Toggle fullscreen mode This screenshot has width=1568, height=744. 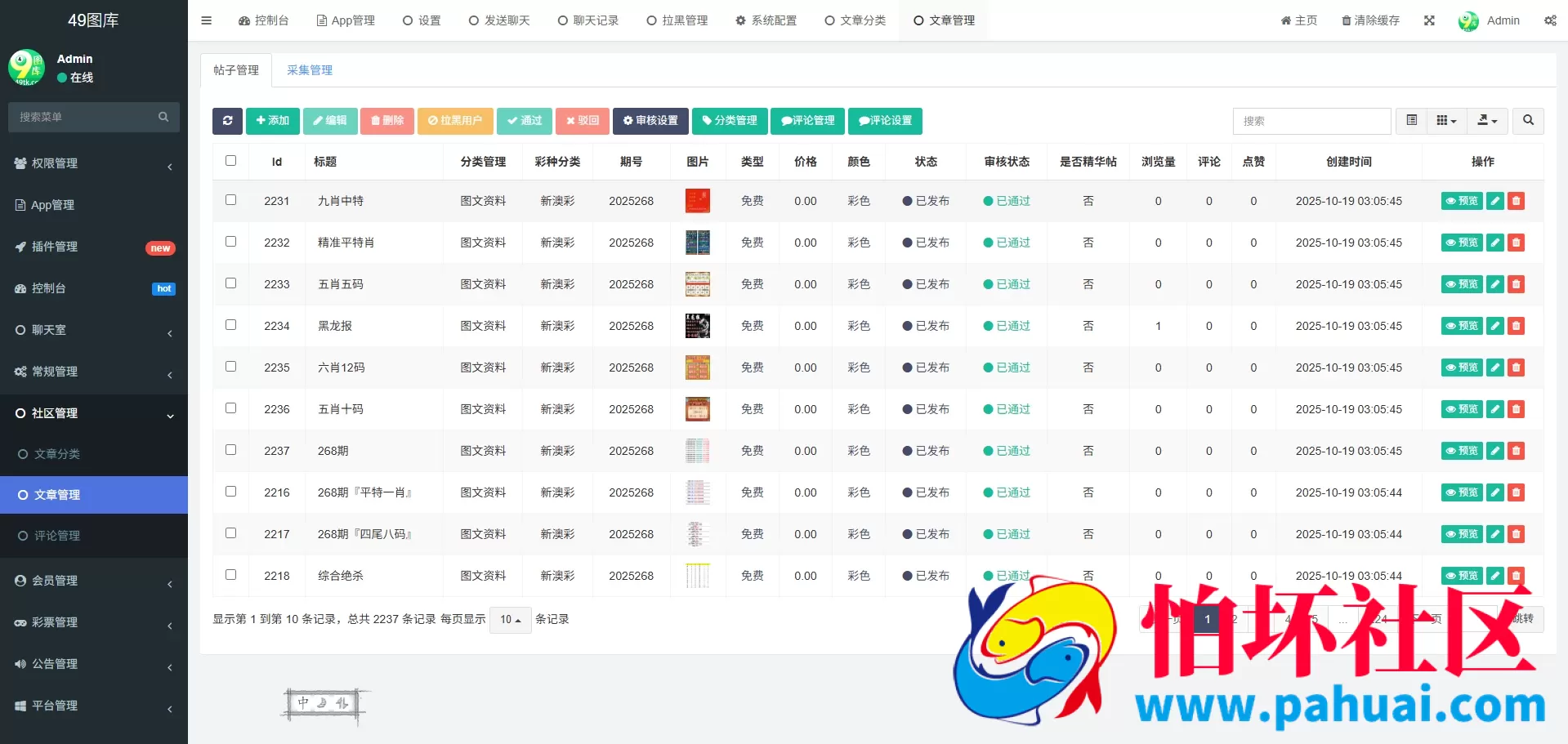(1428, 20)
